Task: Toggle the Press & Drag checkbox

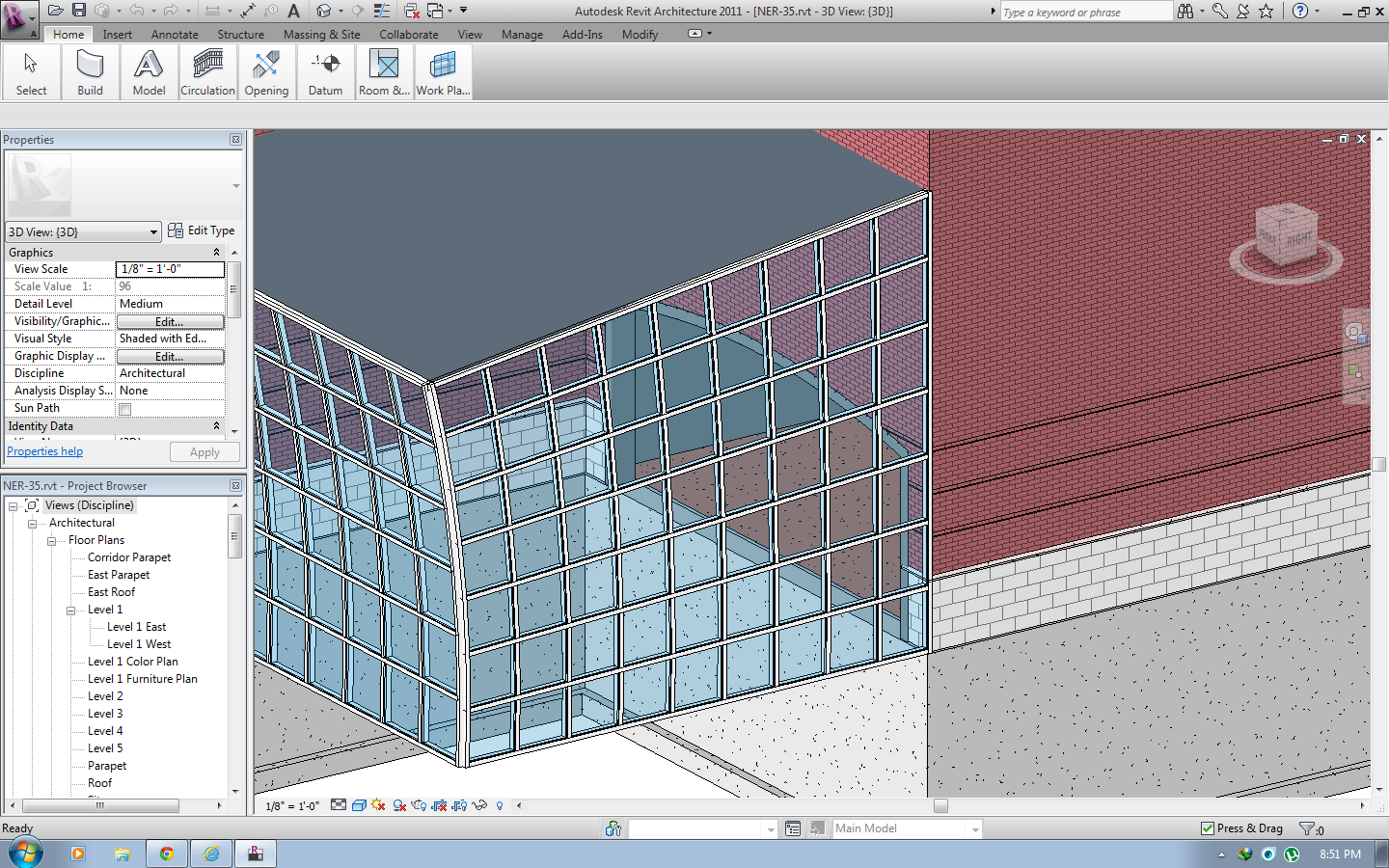Action: (1208, 828)
